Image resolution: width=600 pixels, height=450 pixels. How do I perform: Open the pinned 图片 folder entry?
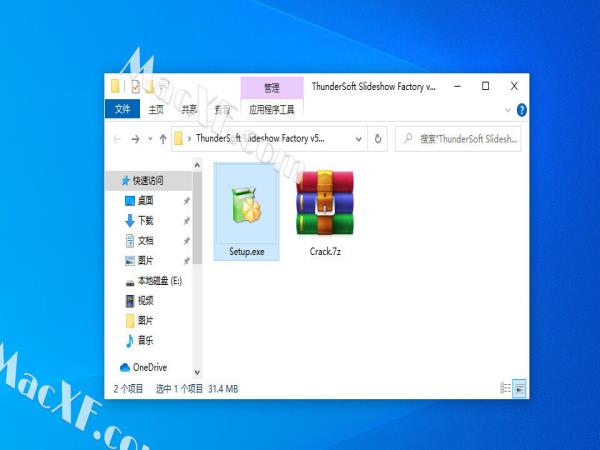pos(145,261)
